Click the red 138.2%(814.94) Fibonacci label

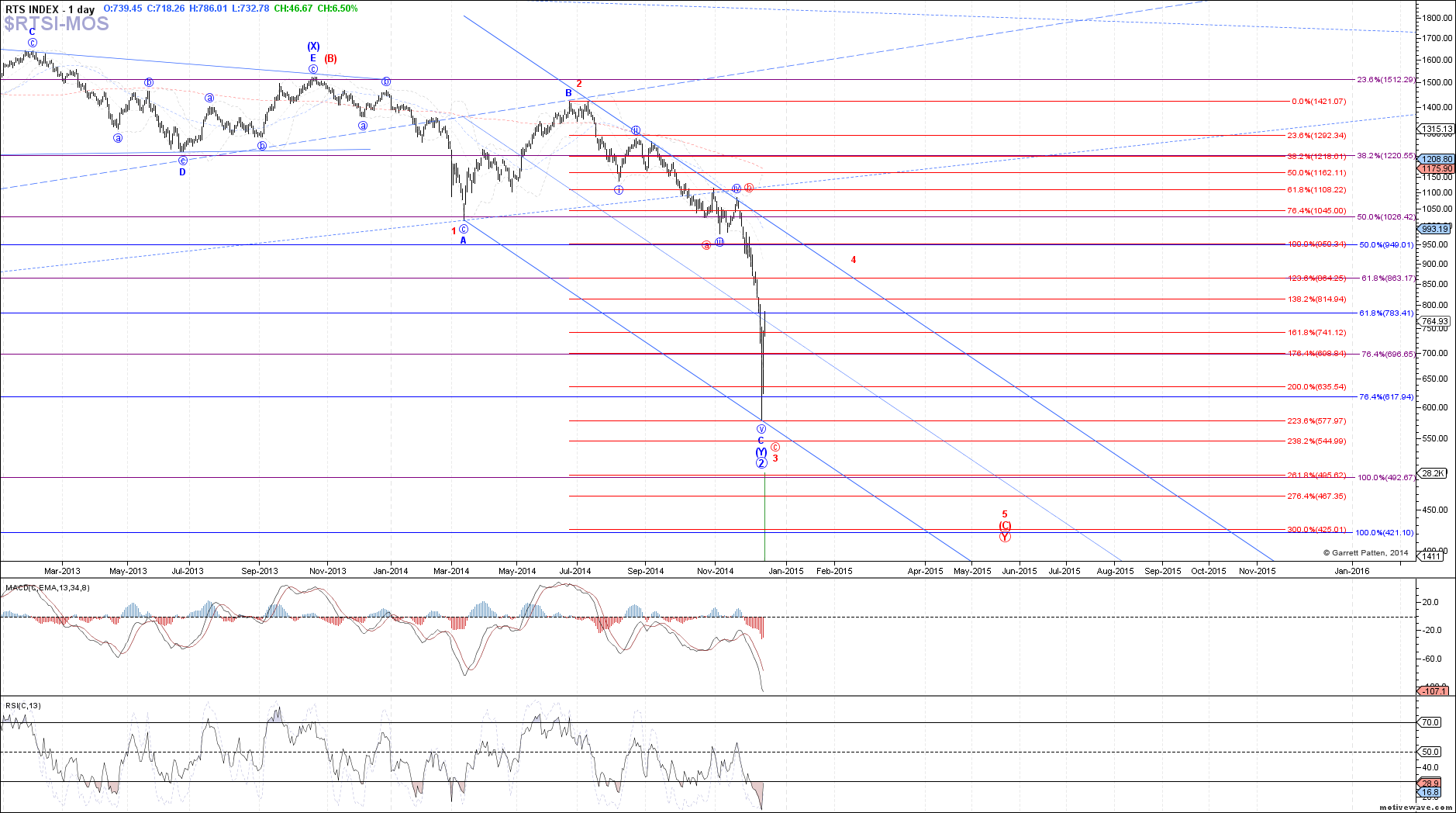point(1316,299)
